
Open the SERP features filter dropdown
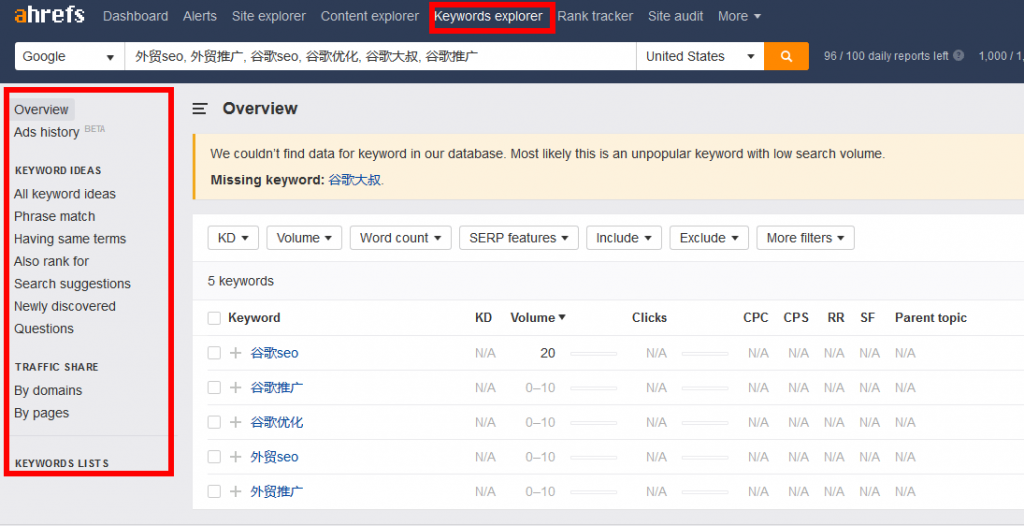pos(519,238)
